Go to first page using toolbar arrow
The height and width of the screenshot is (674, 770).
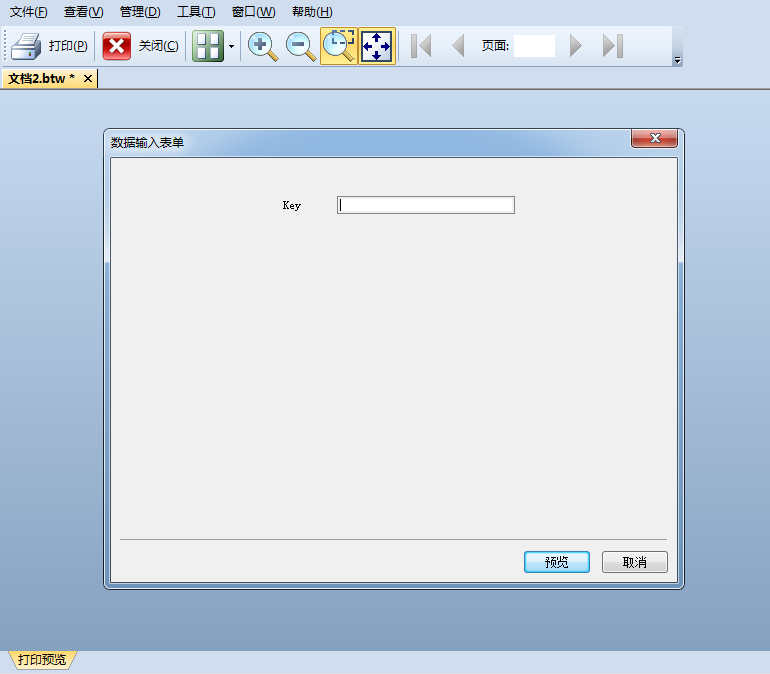point(421,46)
